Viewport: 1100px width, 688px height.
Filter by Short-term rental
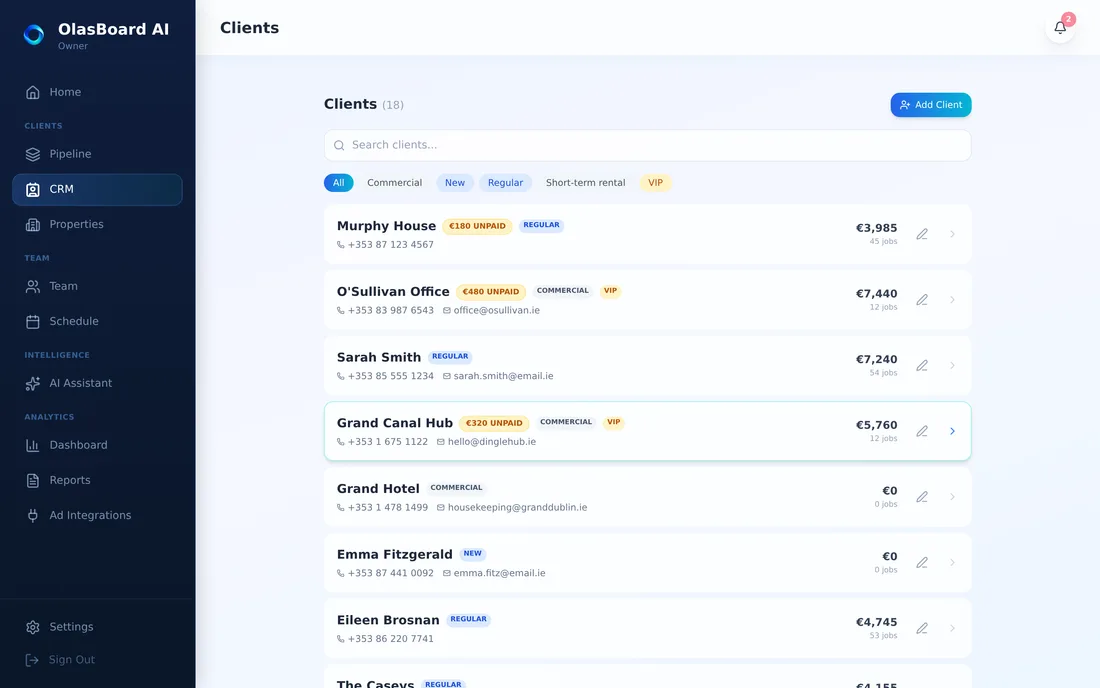585,182
